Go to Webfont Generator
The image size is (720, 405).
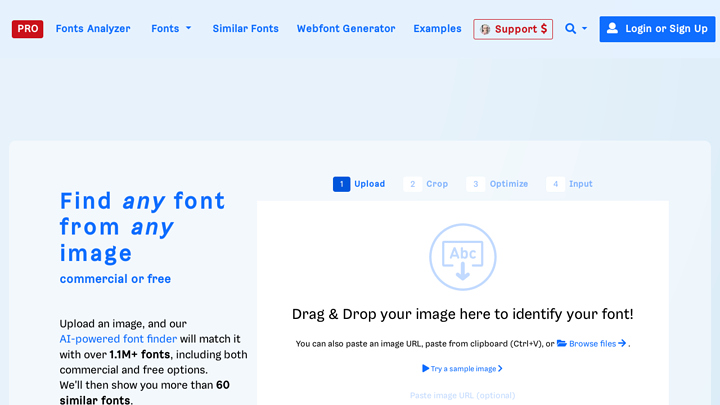coord(346,29)
